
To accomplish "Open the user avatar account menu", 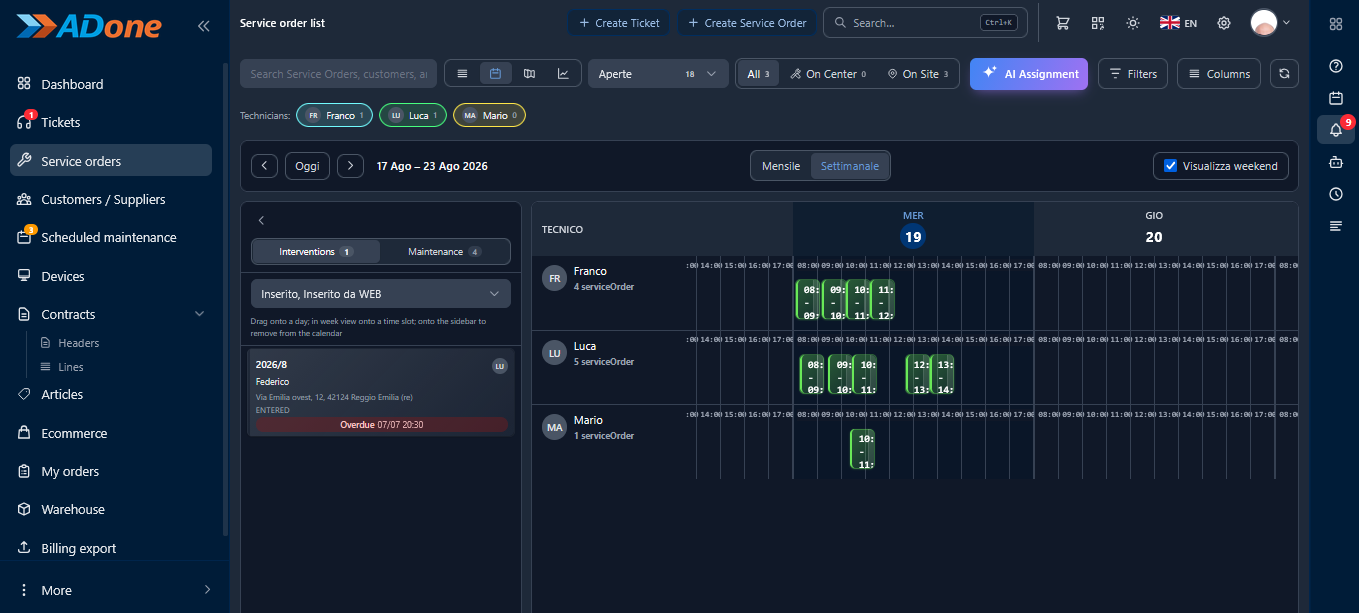I will [1270, 23].
